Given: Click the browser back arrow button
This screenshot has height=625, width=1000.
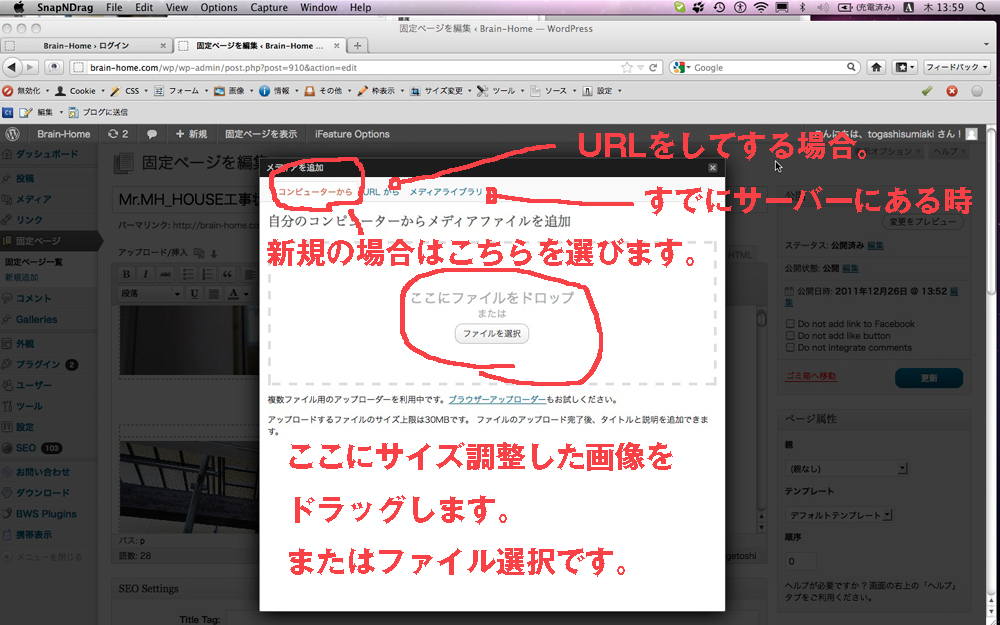Looking at the screenshot, I should [11, 67].
